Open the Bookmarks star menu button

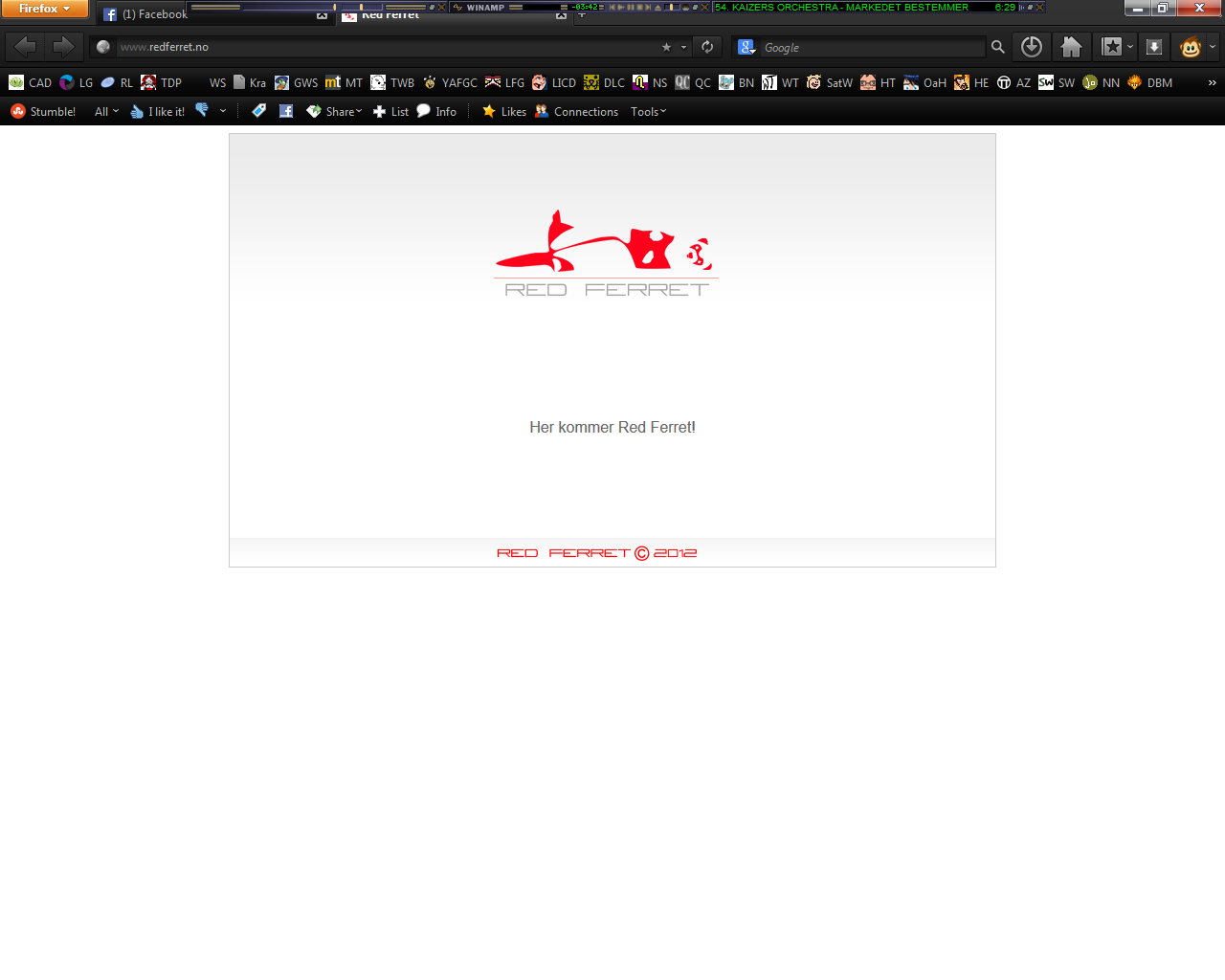click(1111, 47)
